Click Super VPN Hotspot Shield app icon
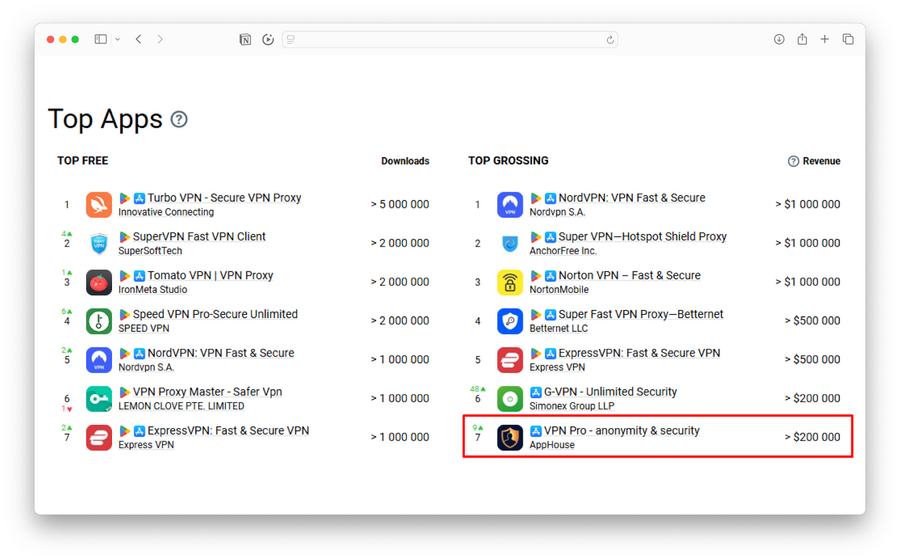 coord(510,243)
